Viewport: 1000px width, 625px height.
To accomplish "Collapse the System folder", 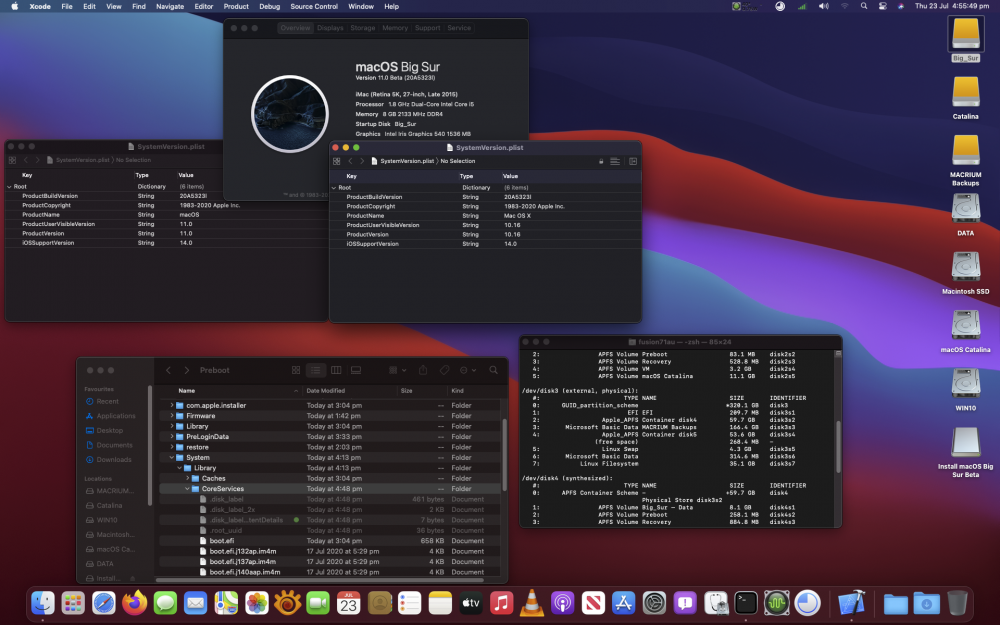I will 172,457.
